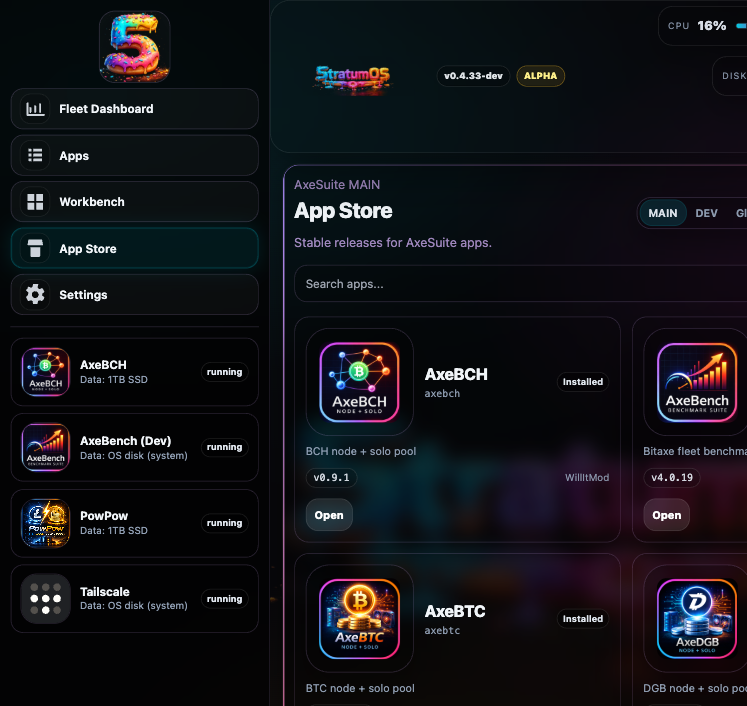747x706 pixels.
Task: Click the CPU 16% usage indicator
Action: pos(702,26)
